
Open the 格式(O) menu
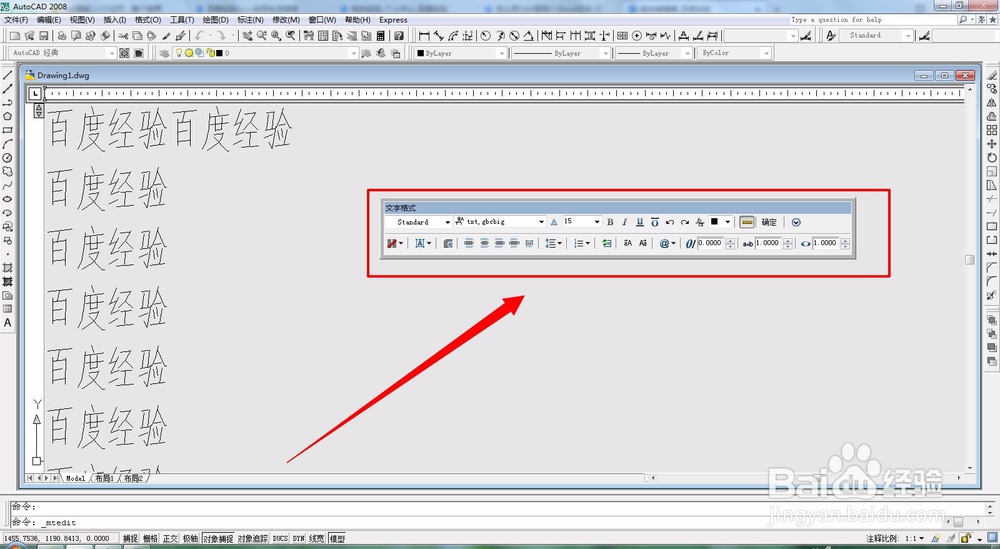148,20
